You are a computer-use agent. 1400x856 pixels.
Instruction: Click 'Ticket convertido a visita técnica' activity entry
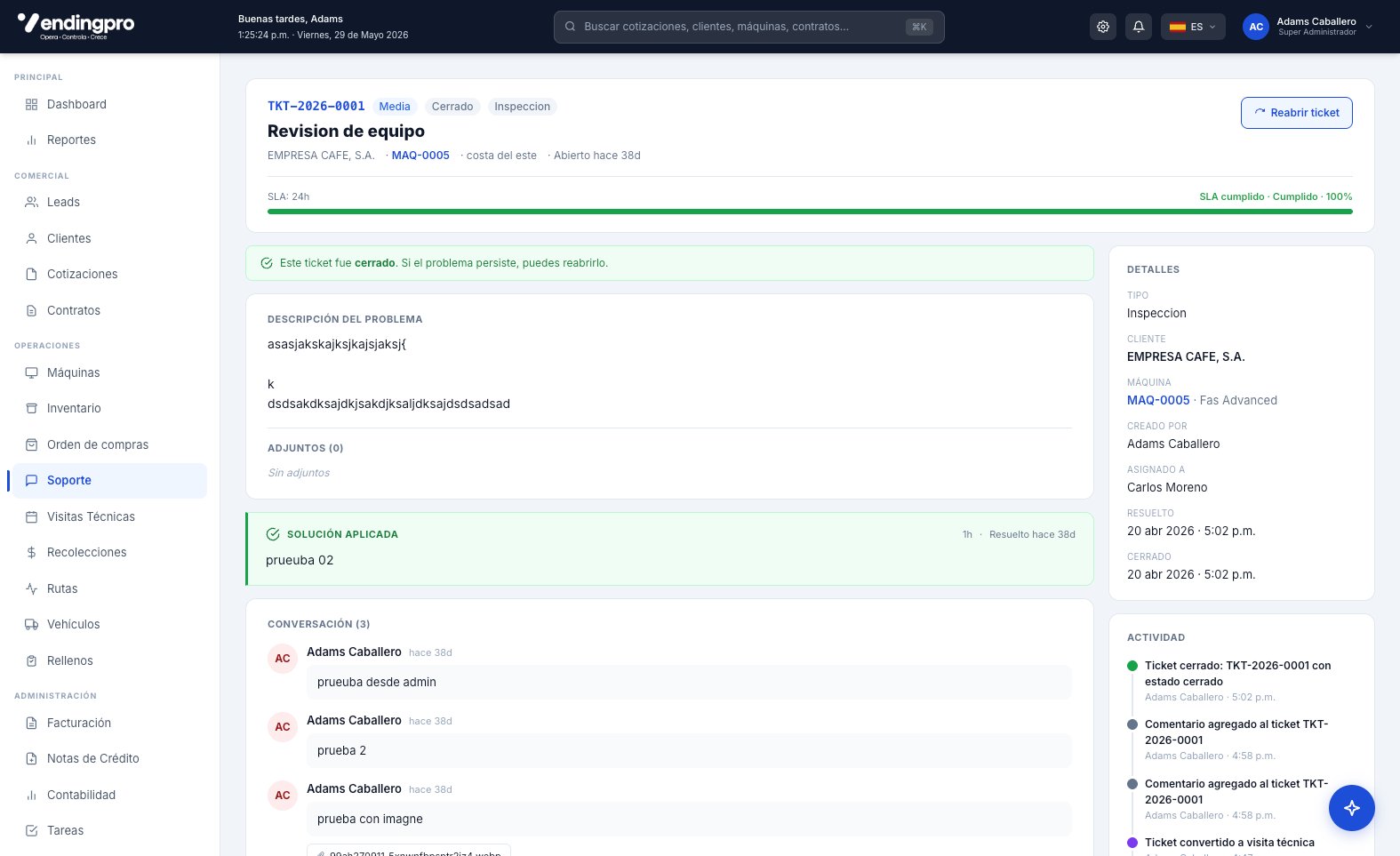(x=1229, y=843)
